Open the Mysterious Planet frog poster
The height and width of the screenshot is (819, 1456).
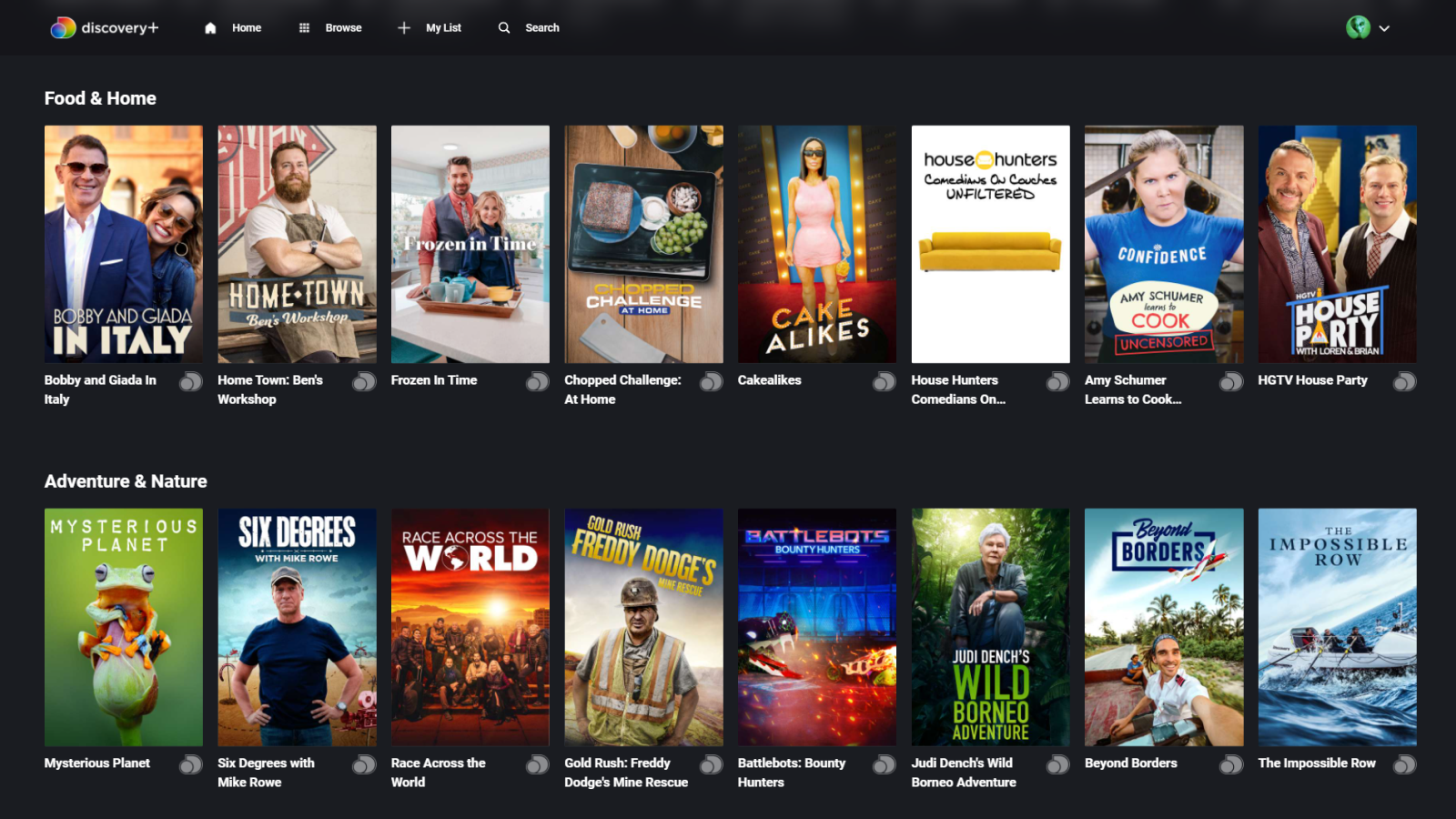[x=124, y=627]
